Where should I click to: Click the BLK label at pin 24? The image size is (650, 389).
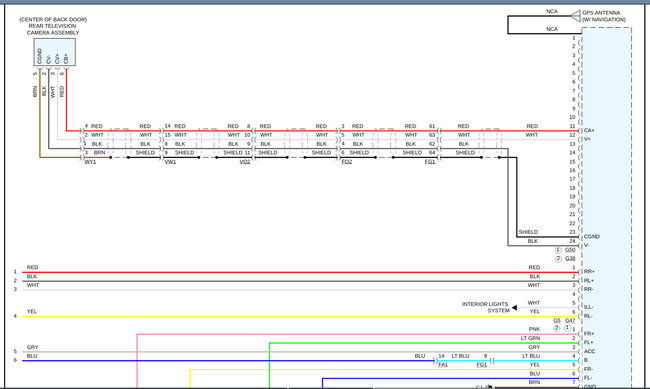click(533, 241)
